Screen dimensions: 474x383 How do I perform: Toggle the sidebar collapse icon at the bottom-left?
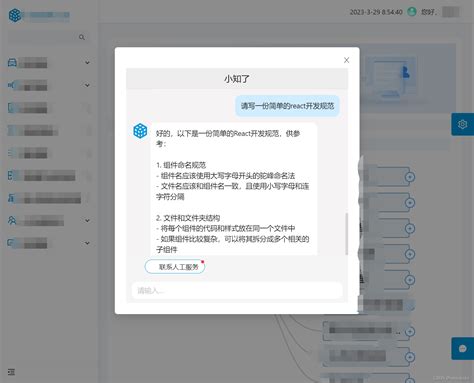click(x=11, y=372)
